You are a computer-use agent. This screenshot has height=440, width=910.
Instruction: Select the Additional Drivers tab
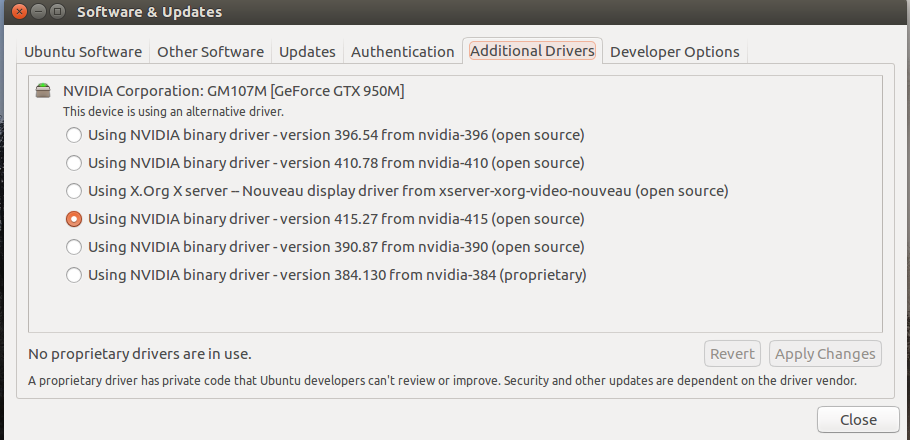tap(532, 51)
